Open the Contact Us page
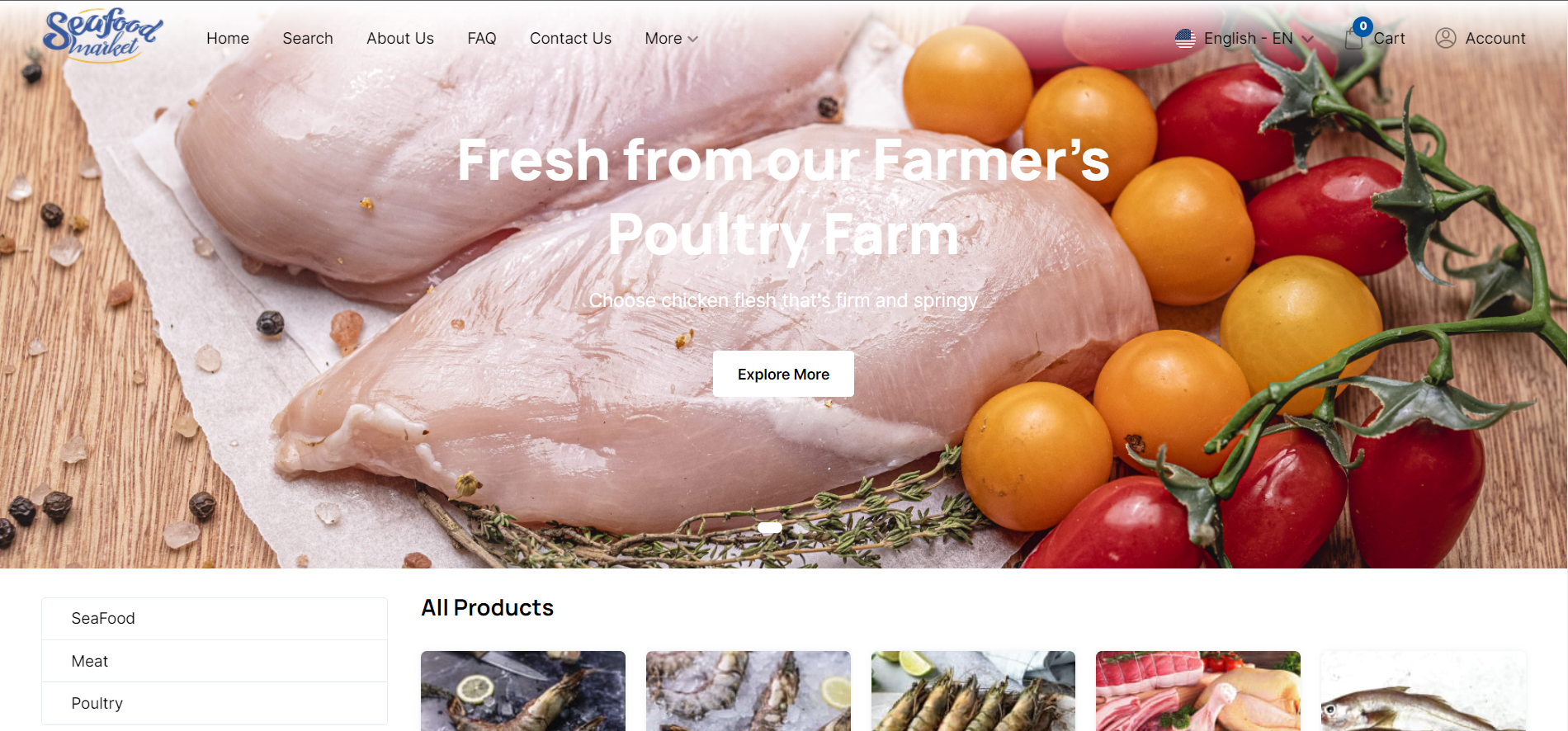 coord(570,38)
